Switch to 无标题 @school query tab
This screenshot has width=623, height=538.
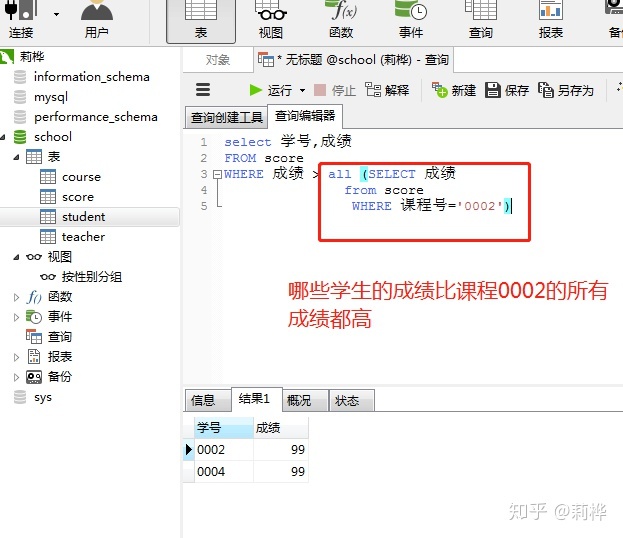click(354, 60)
